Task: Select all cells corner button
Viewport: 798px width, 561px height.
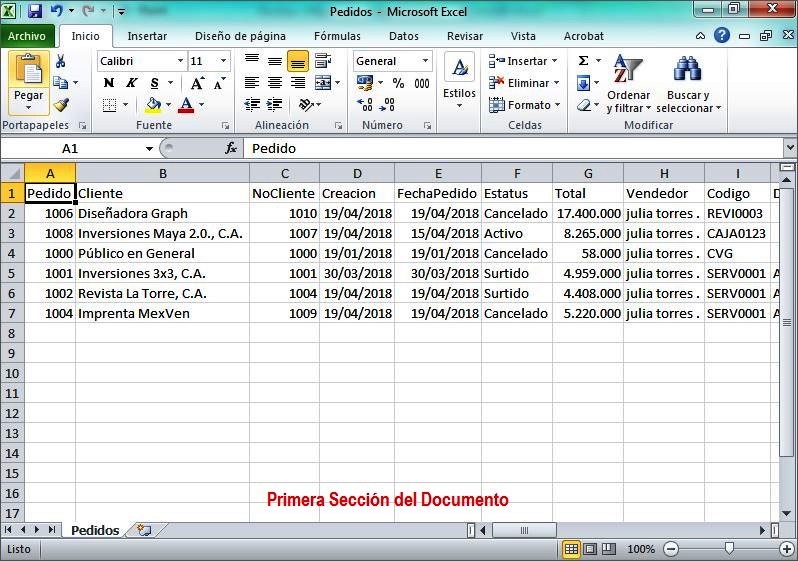Action: [13, 173]
